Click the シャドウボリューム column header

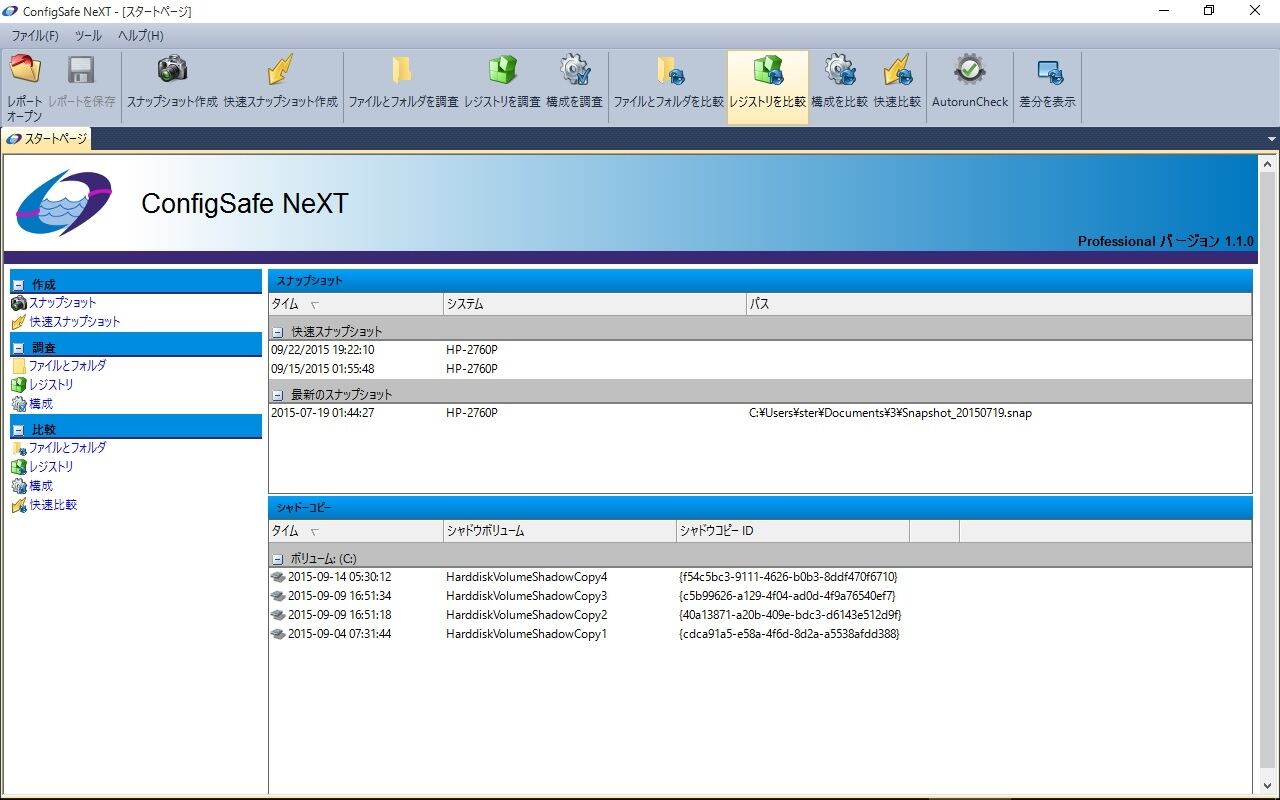(559, 531)
